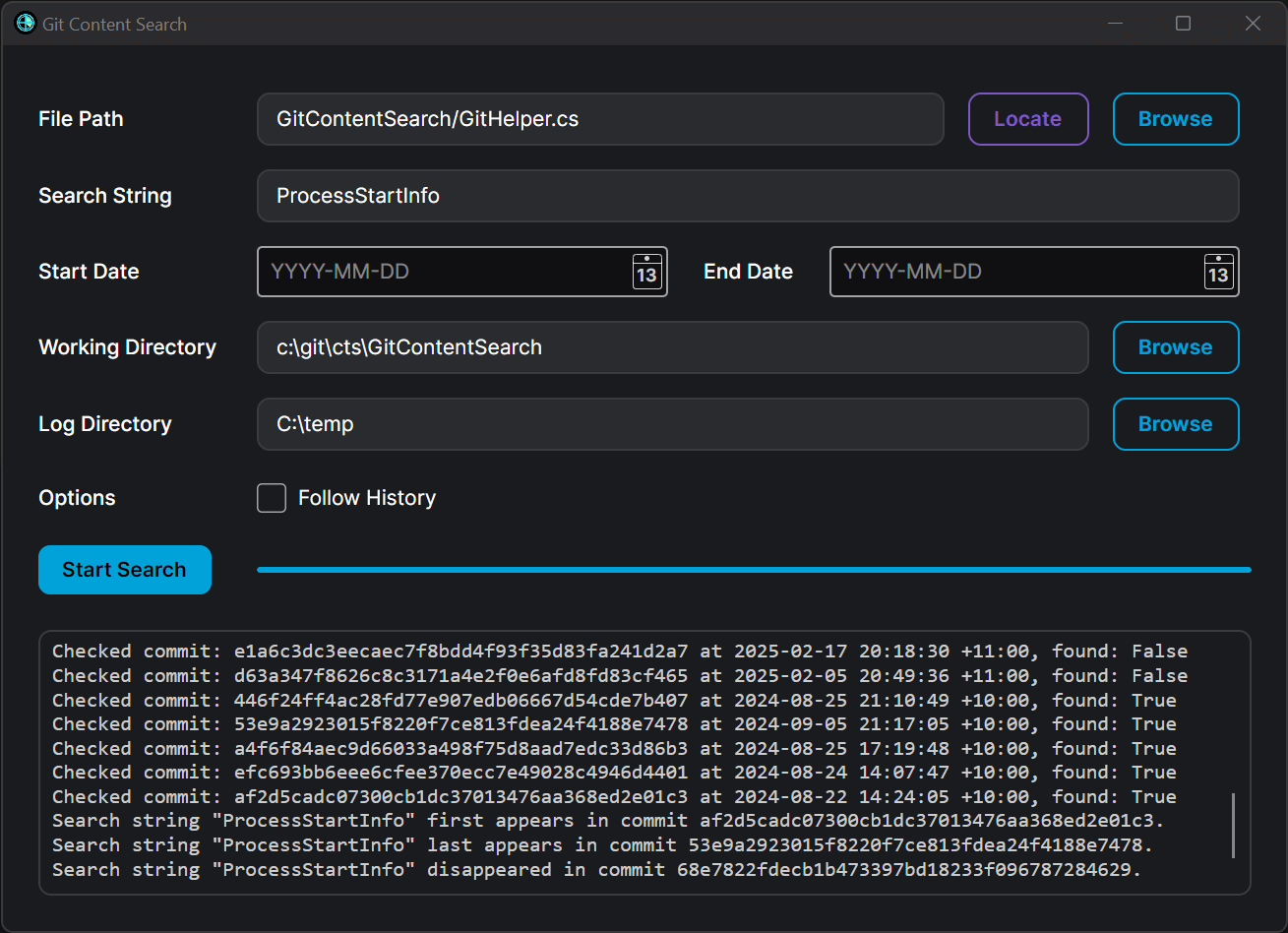Click the log output scrollbar thumb
1288x933 pixels.
click(x=1233, y=826)
